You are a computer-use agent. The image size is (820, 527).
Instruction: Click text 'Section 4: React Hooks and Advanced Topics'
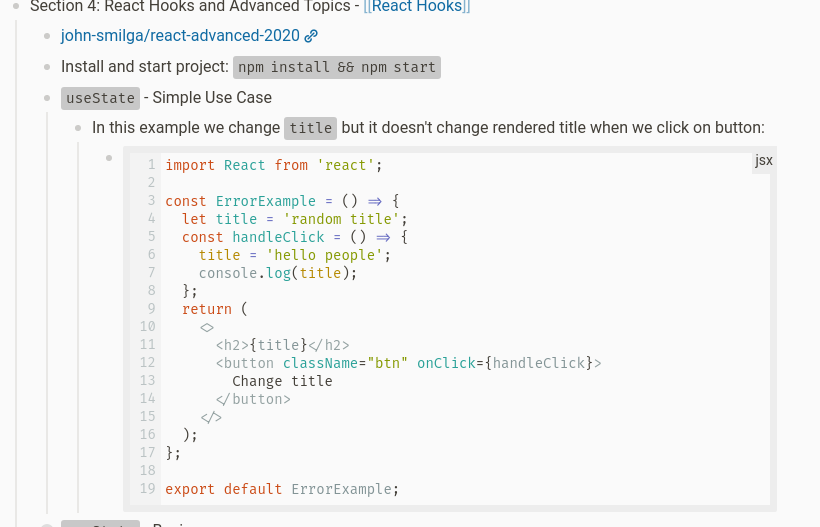(190, 6)
